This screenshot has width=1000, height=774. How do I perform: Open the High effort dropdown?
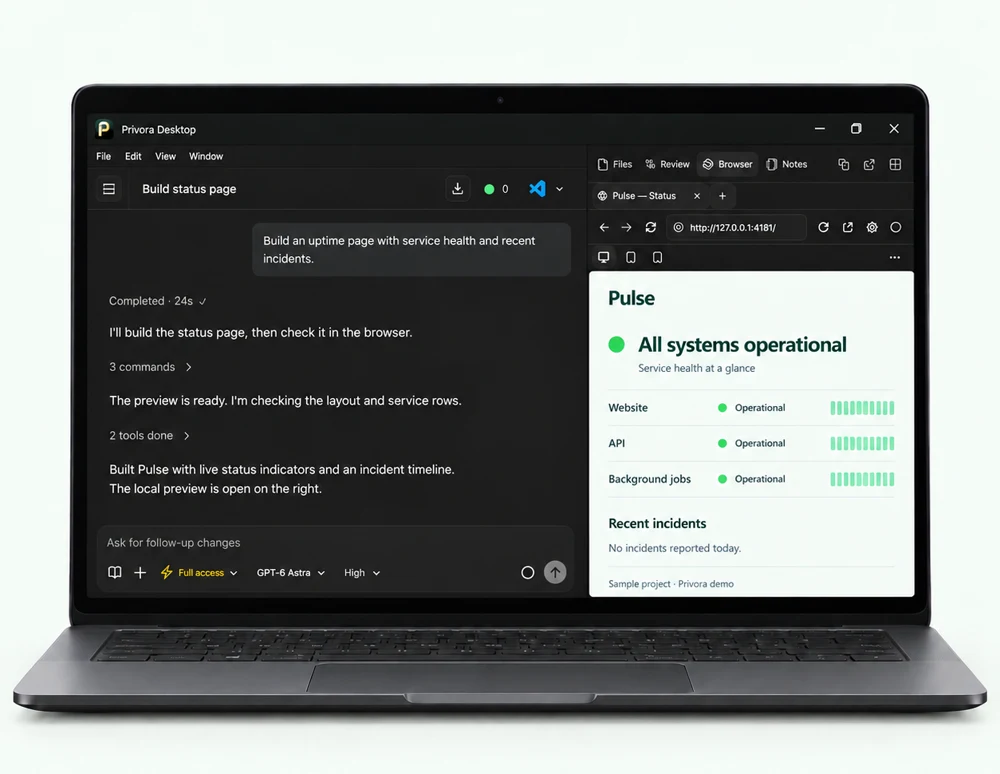tap(362, 573)
